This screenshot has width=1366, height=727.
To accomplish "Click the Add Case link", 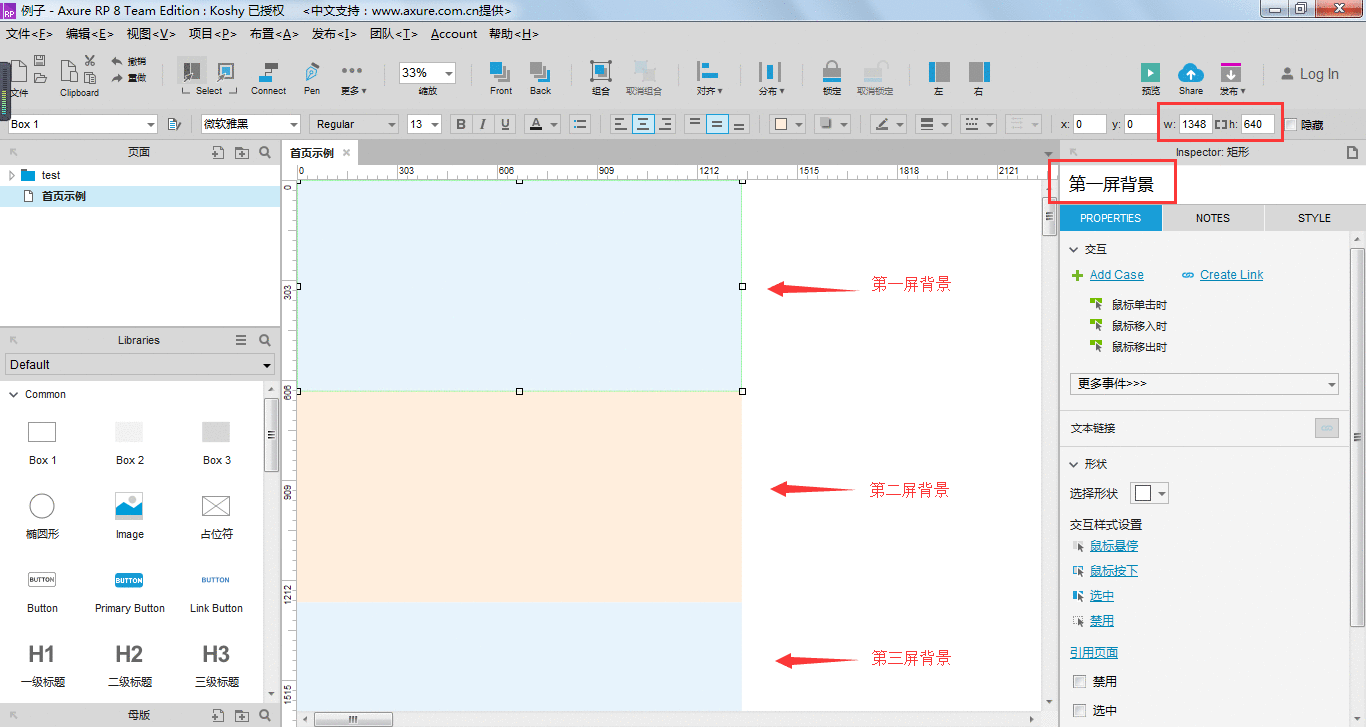I will (1117, 275).
